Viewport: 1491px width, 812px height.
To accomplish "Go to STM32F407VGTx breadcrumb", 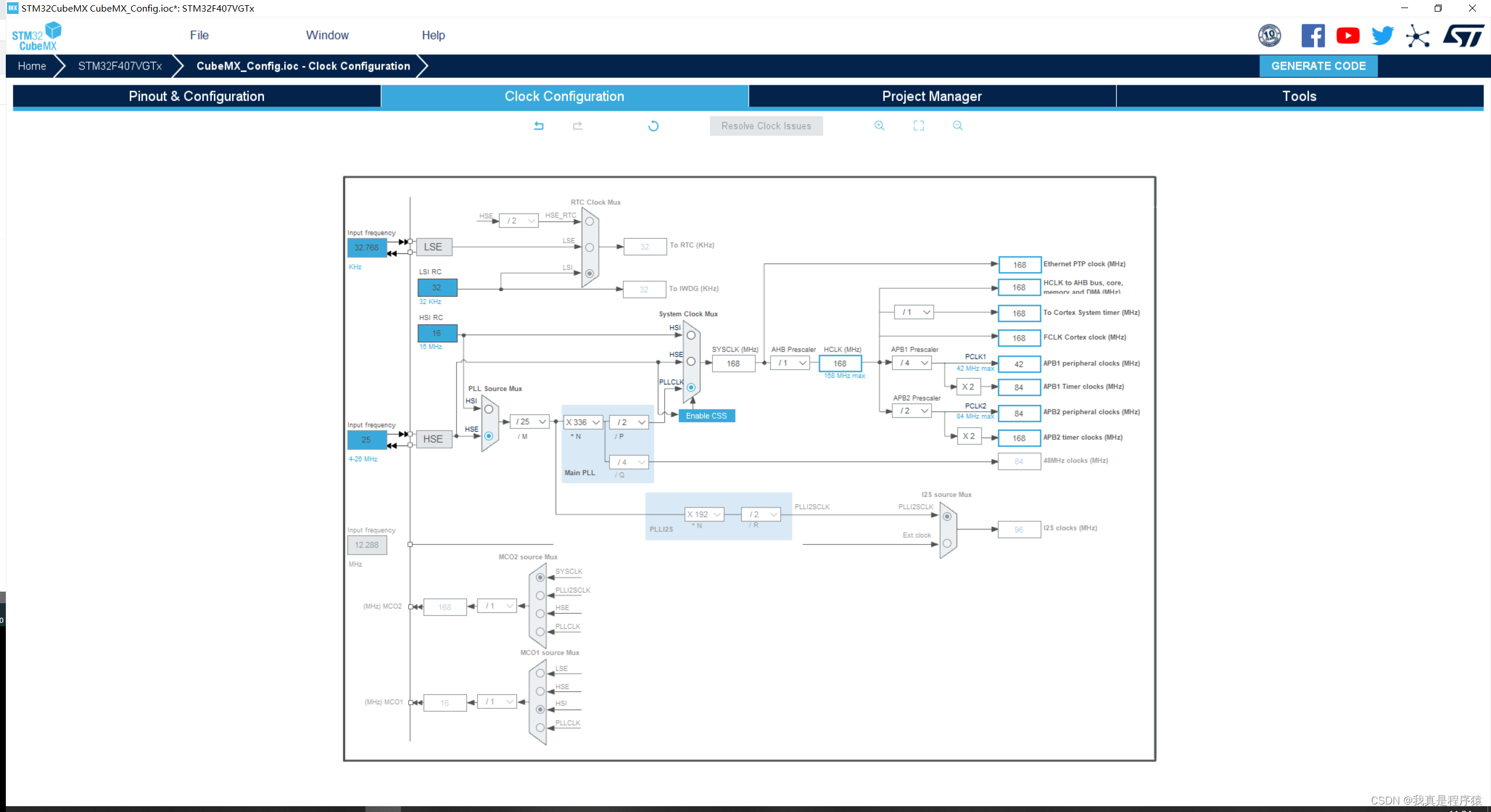I will [120, 66].
